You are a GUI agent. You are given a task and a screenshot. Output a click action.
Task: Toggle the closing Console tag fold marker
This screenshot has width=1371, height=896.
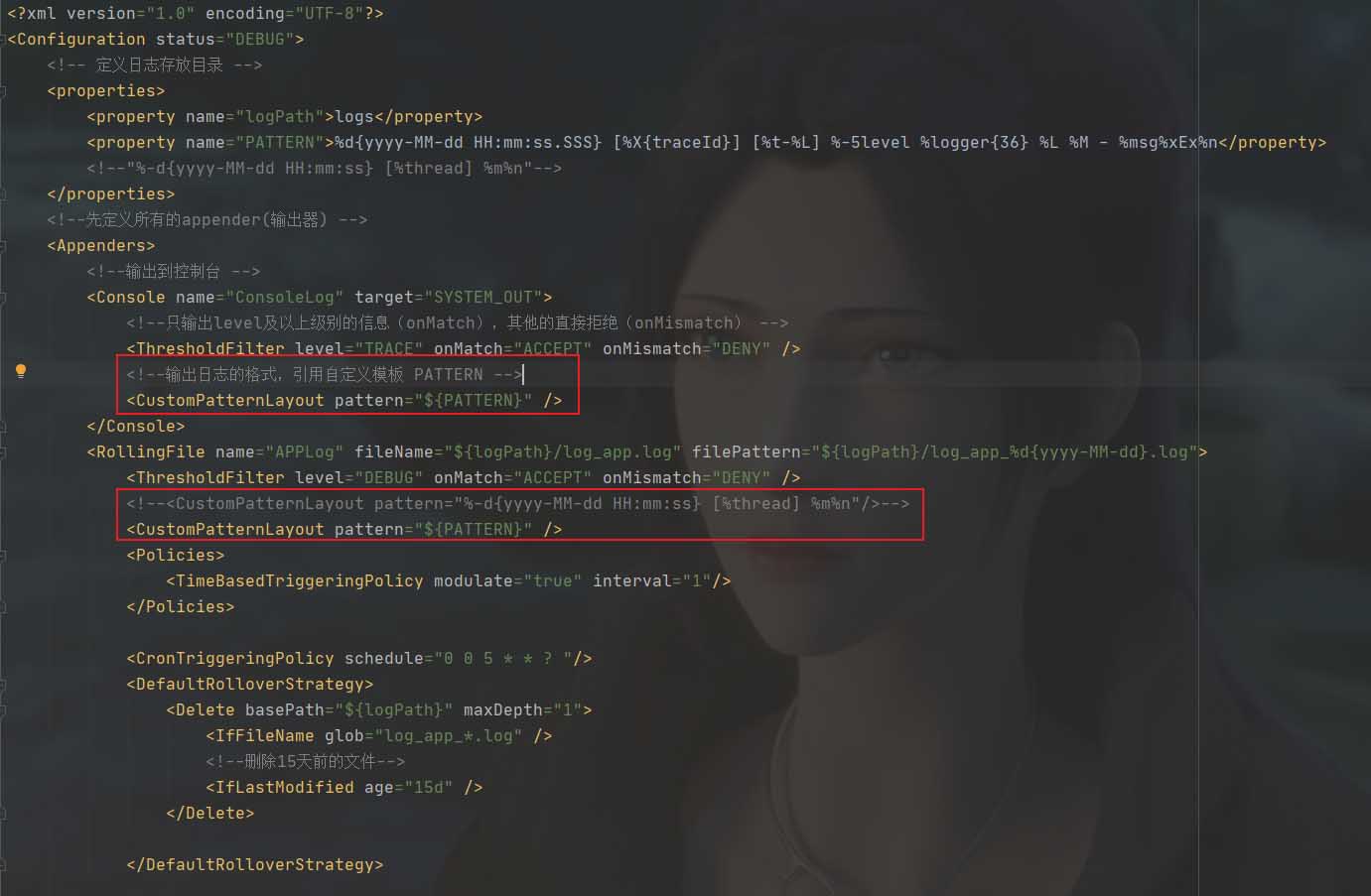point(4,426)
